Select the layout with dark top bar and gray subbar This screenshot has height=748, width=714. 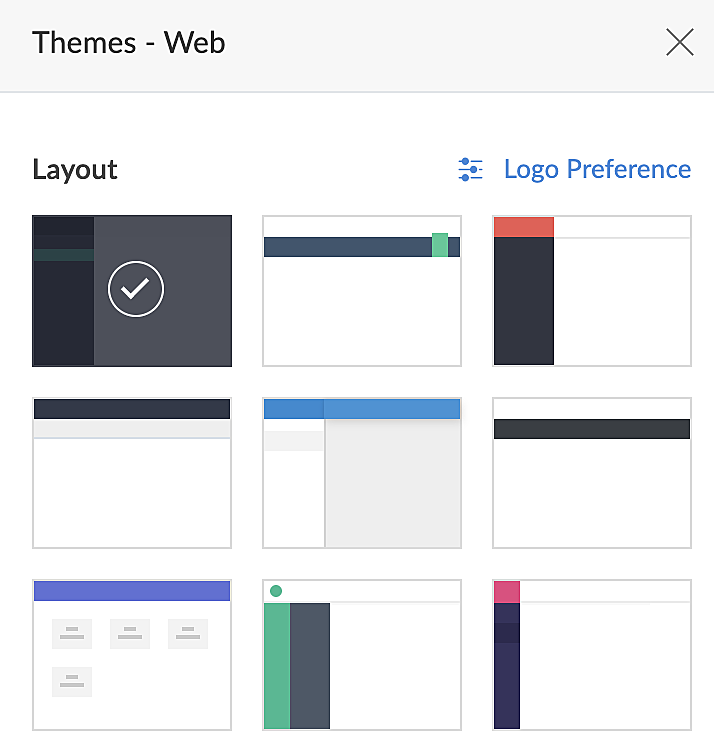132,473
